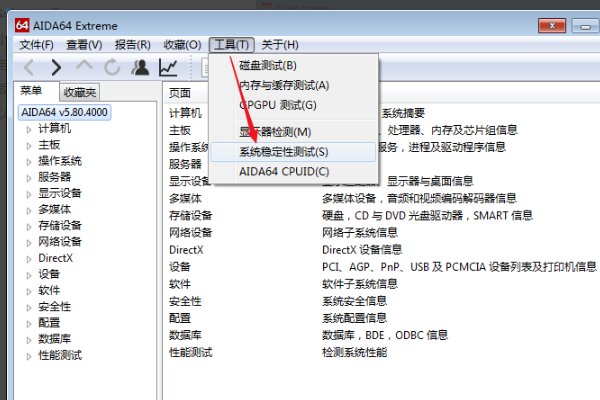Expand the 显示设备 tree node
600x400 pixels.
point(29,194)
